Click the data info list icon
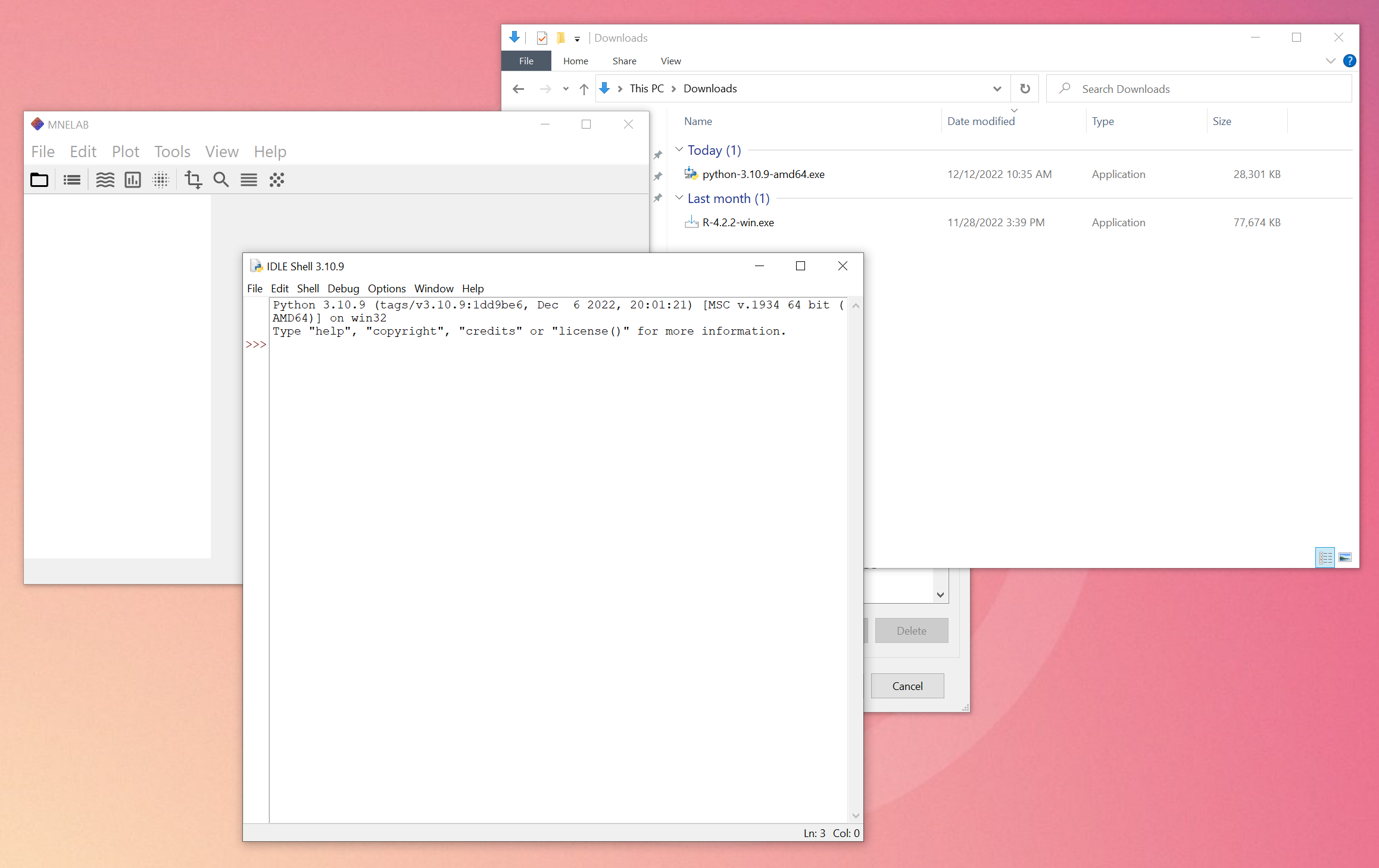This screenshot has height=868, width=1379. [71, 180]
